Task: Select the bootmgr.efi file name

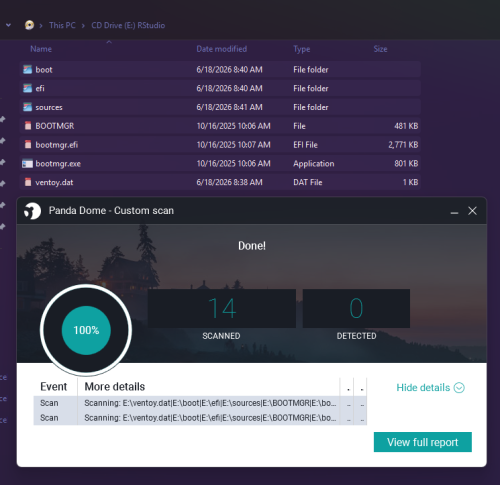Action: tap(57, 145)
